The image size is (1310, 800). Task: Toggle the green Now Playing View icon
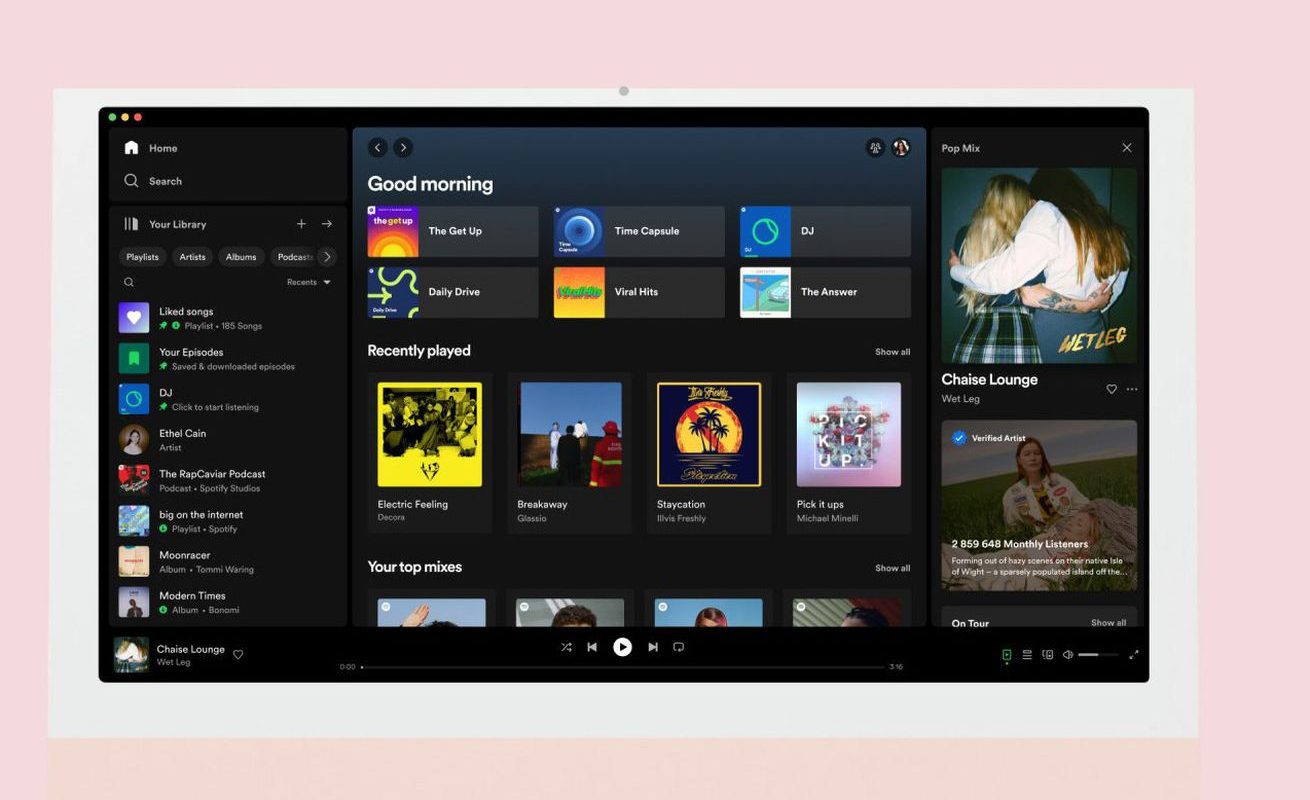[1007, 655]
